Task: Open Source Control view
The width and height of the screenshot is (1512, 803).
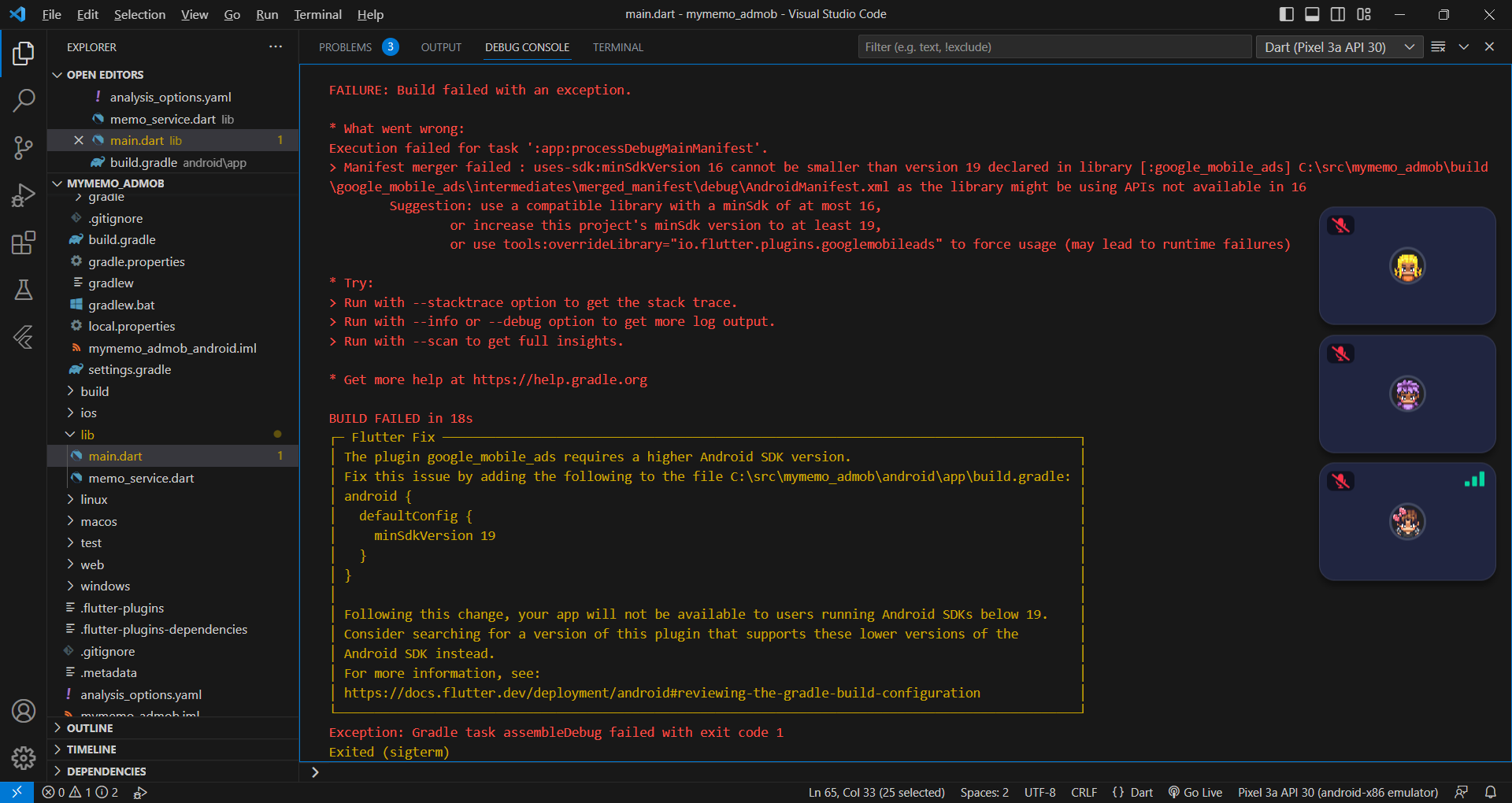Action: click(24, 148)
